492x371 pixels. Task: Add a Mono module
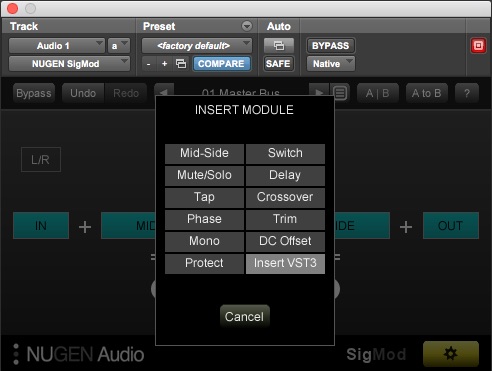[x=204, y=241]
